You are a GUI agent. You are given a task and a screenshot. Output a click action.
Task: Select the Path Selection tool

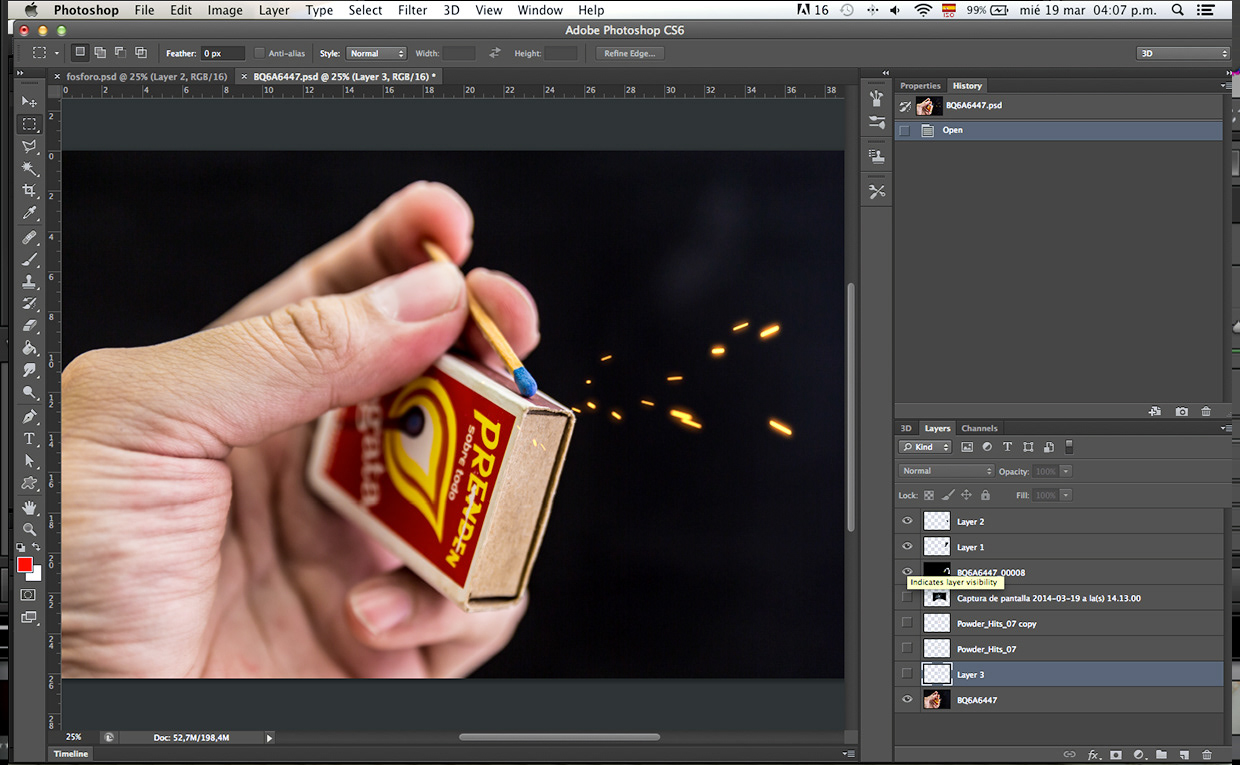[29, 461]
